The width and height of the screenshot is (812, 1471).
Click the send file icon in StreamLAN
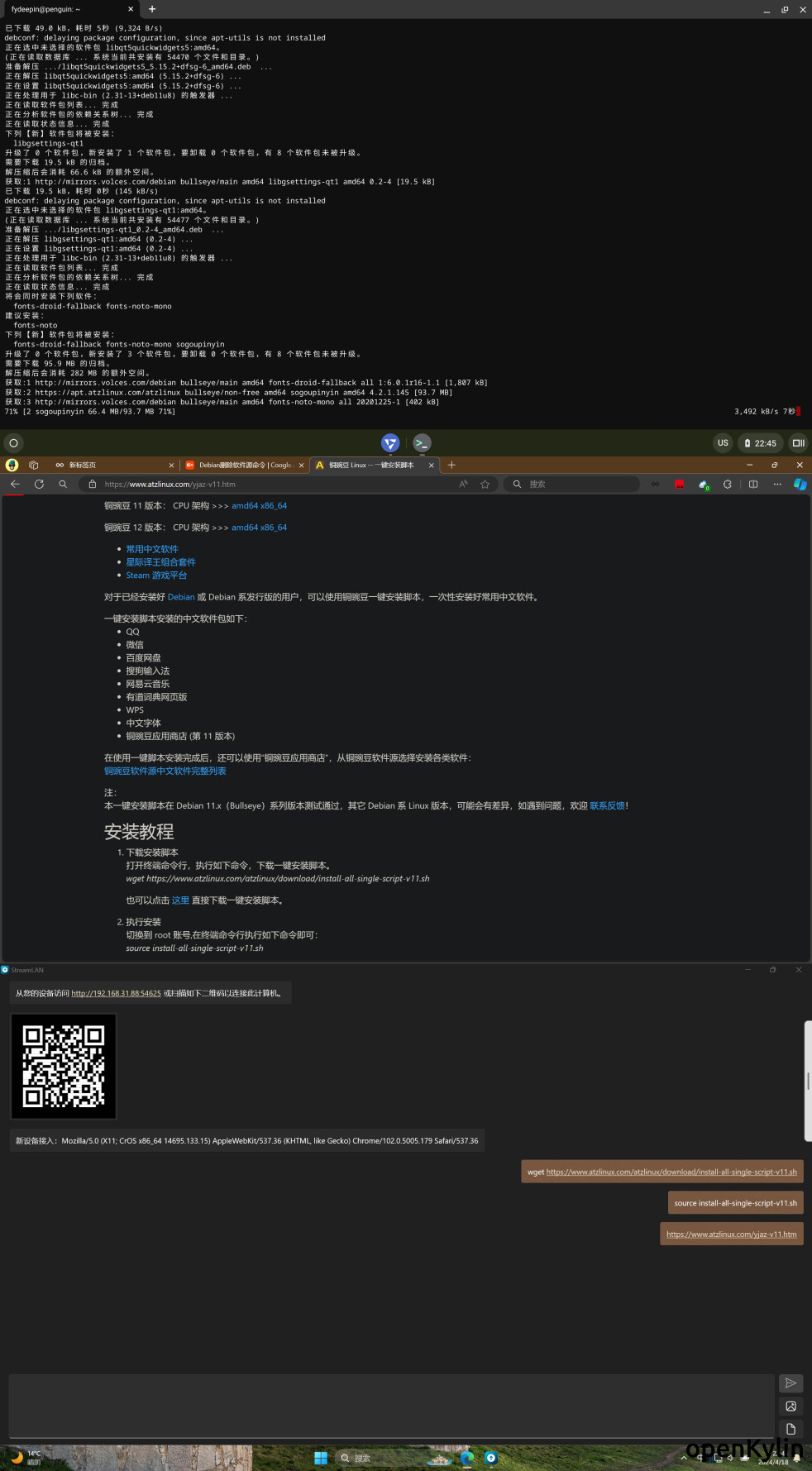(791, 1429)
